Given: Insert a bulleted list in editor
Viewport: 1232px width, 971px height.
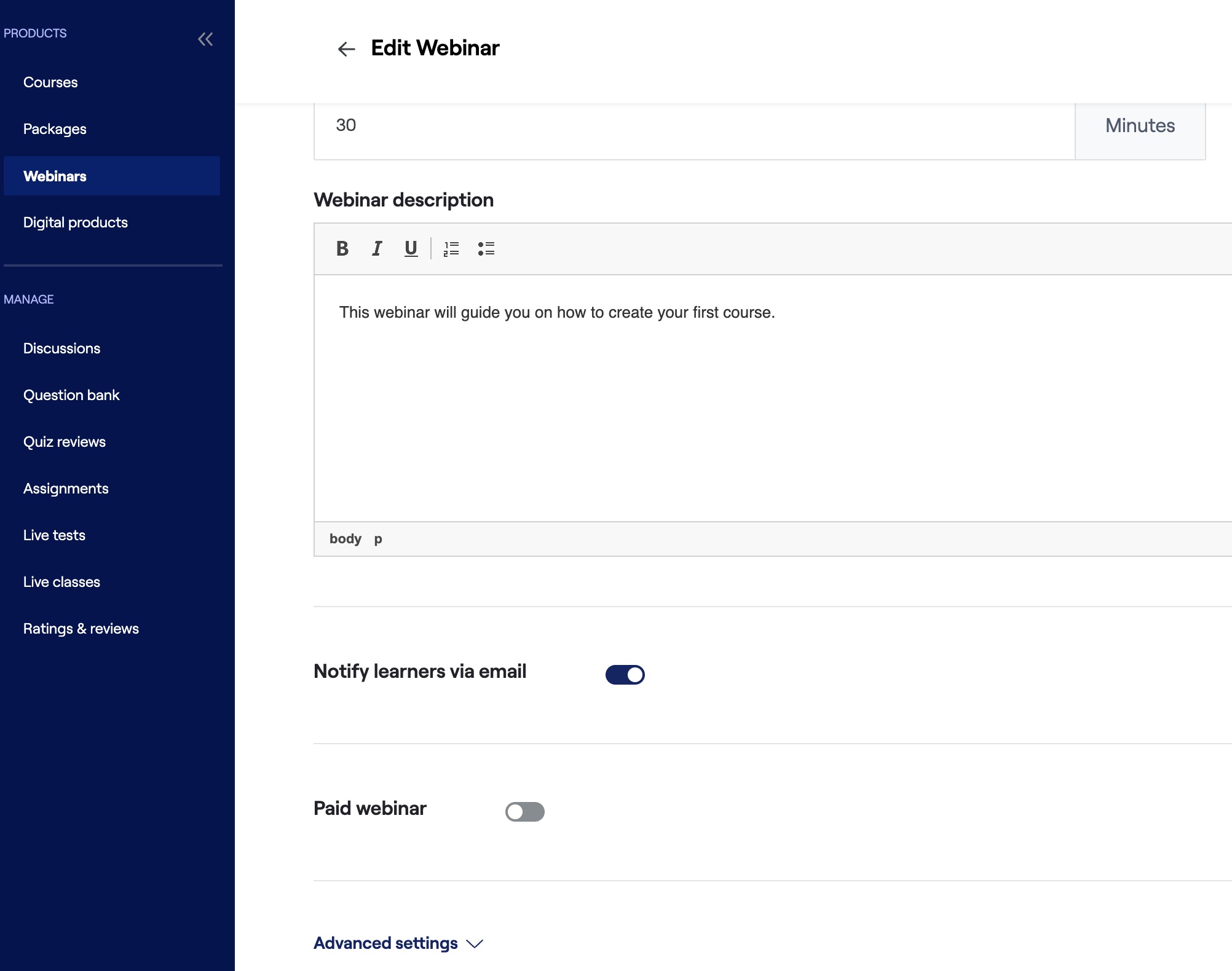Looking at the screenshot, I should (x=486, y=248).
